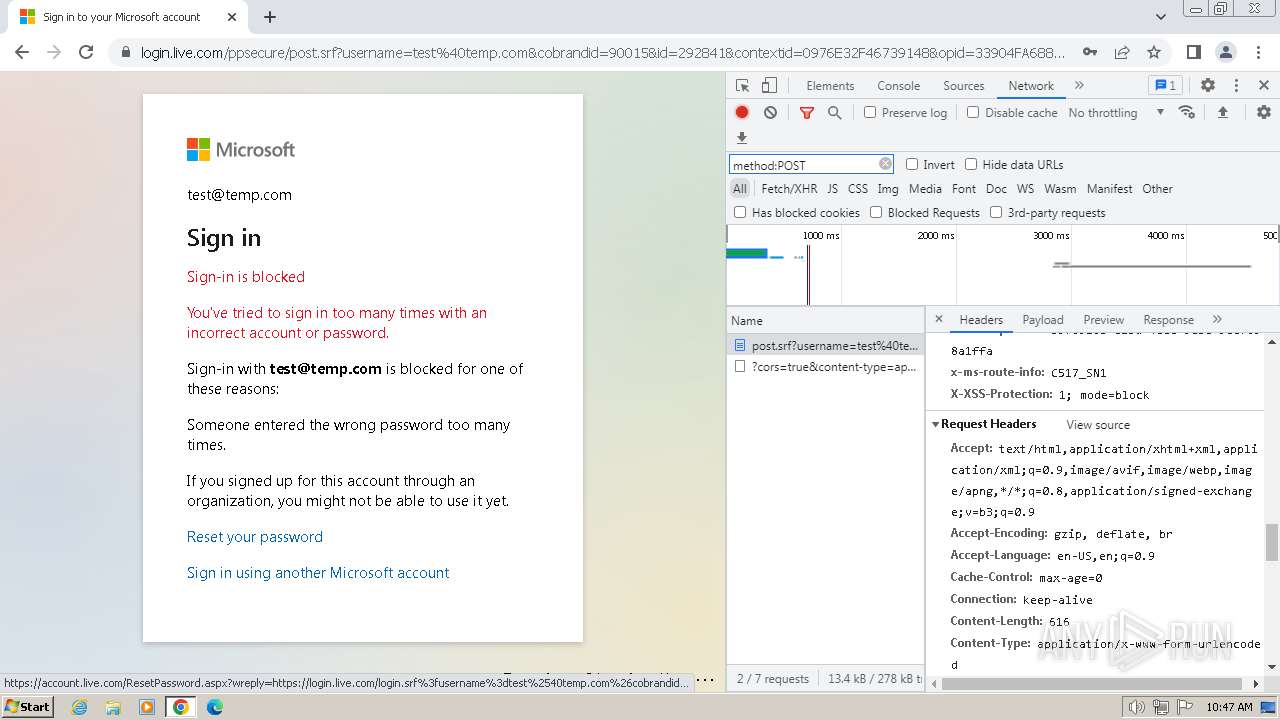
Task: Open a new browser tab
Action: click(x=270, y=17)
